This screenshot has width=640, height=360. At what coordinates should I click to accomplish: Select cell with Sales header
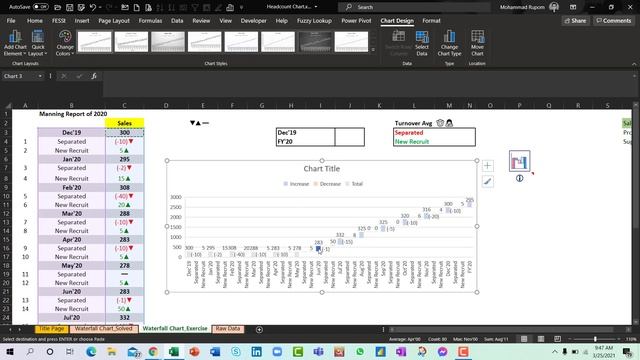click(x=124, y=123)
